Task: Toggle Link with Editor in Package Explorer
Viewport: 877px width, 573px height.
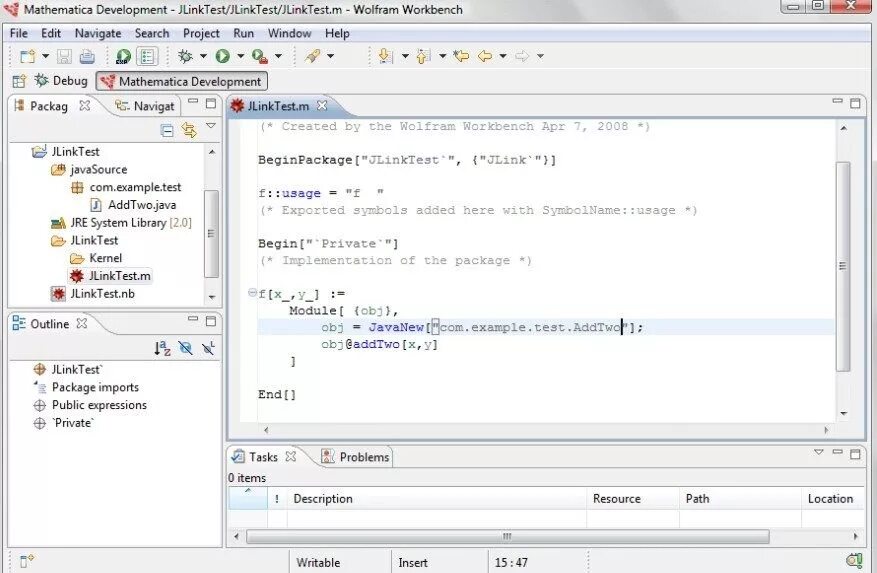Action: 189,131
